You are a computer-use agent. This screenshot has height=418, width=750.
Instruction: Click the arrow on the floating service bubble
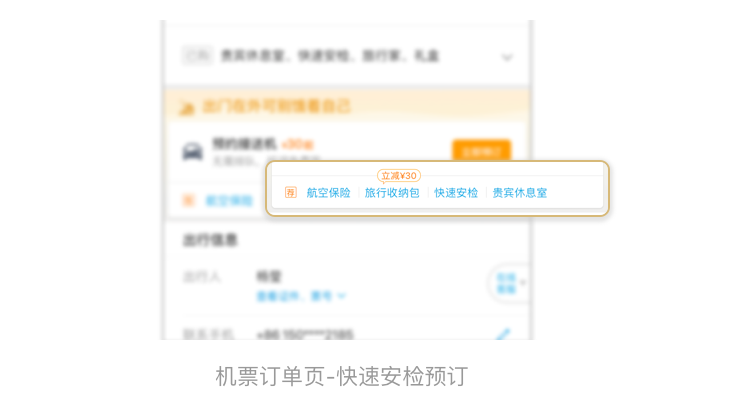pos(523,283)
